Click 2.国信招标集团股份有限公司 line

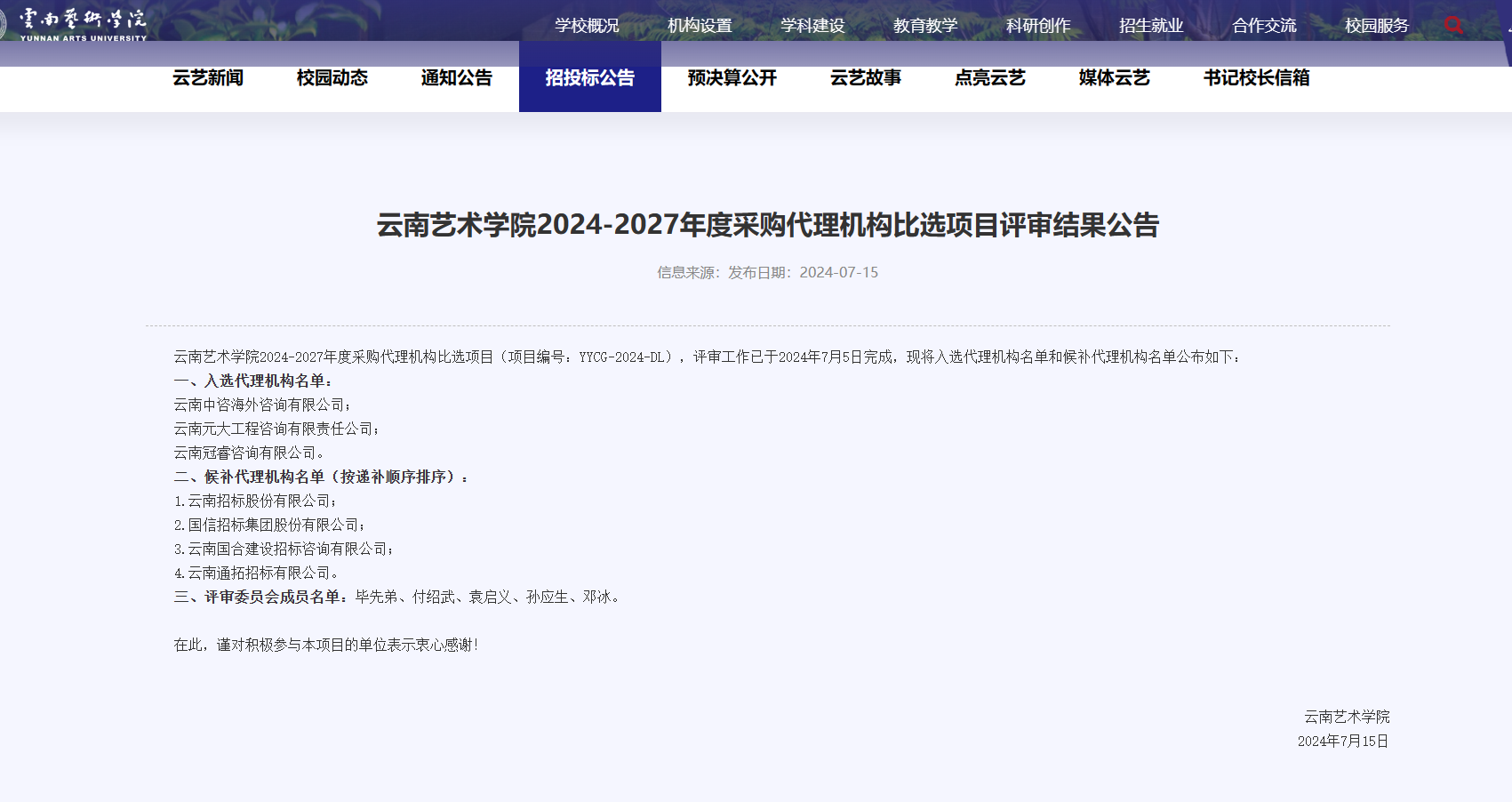click(x=269, y=525)
